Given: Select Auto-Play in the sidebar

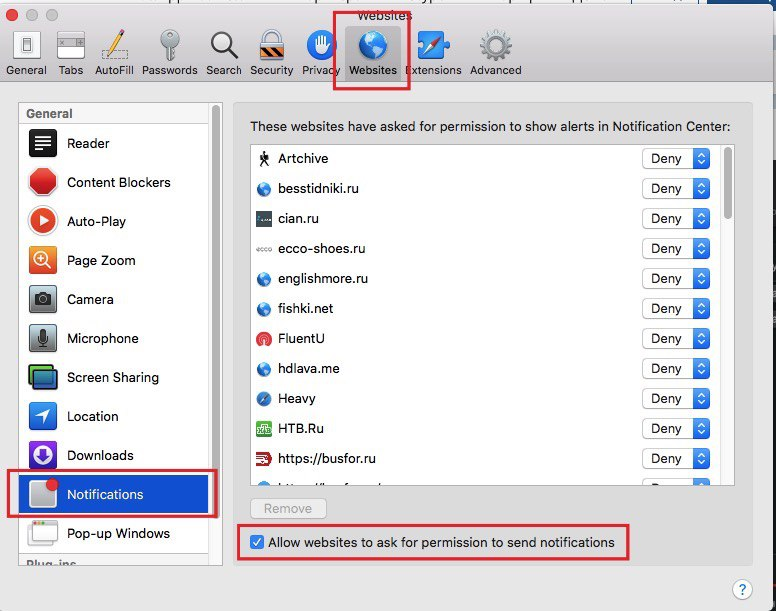Looking at the screenshot, I should [96, 222].
